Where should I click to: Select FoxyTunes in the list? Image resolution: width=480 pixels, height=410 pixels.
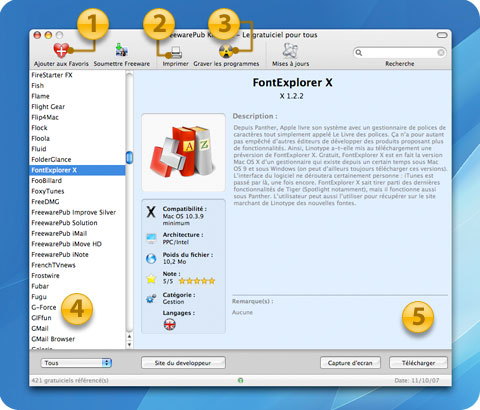(x=77, y=191)
